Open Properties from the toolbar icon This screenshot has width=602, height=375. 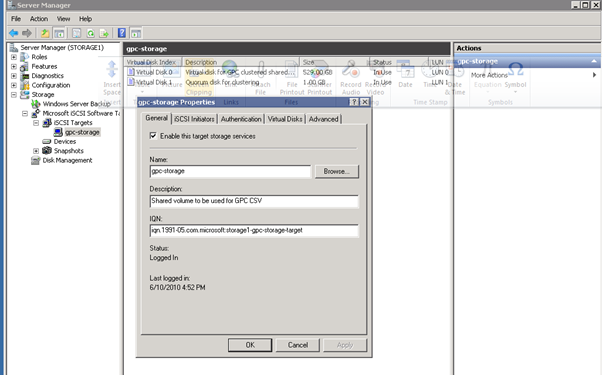[x=76, y=33]
